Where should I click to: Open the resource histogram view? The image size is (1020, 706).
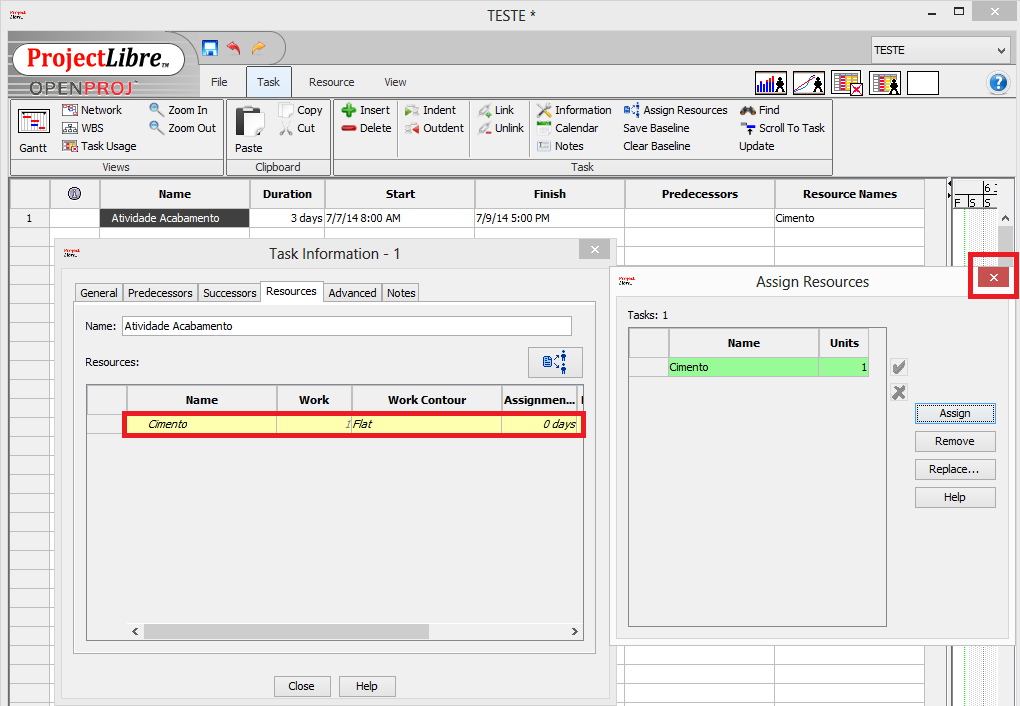point(769,83)
